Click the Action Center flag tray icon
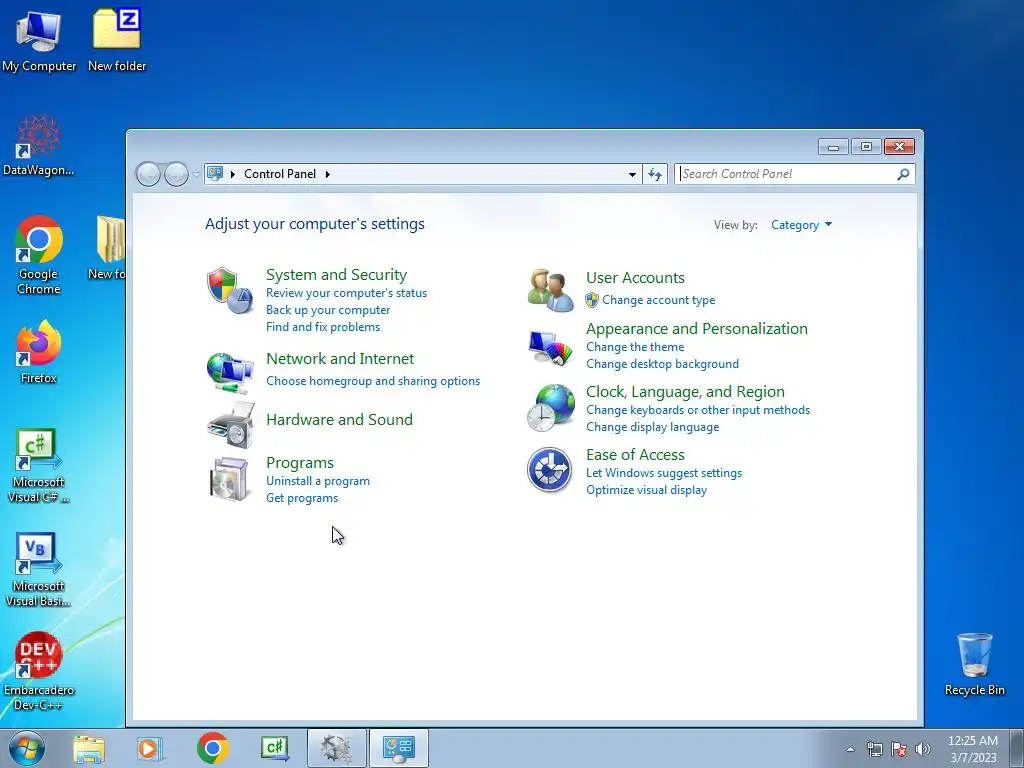 [899, 749]
